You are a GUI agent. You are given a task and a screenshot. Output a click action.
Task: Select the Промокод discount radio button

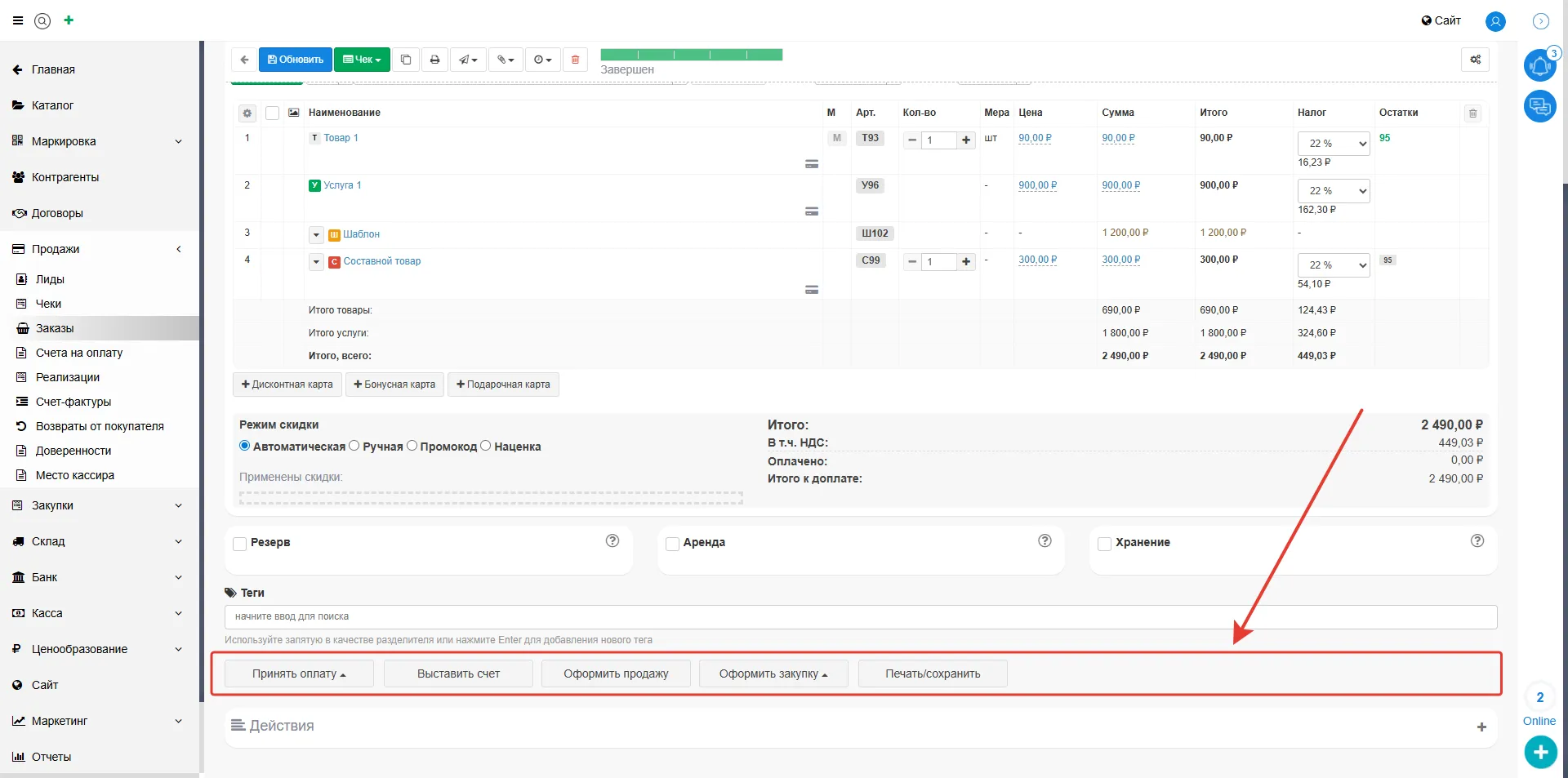point(412,446)
